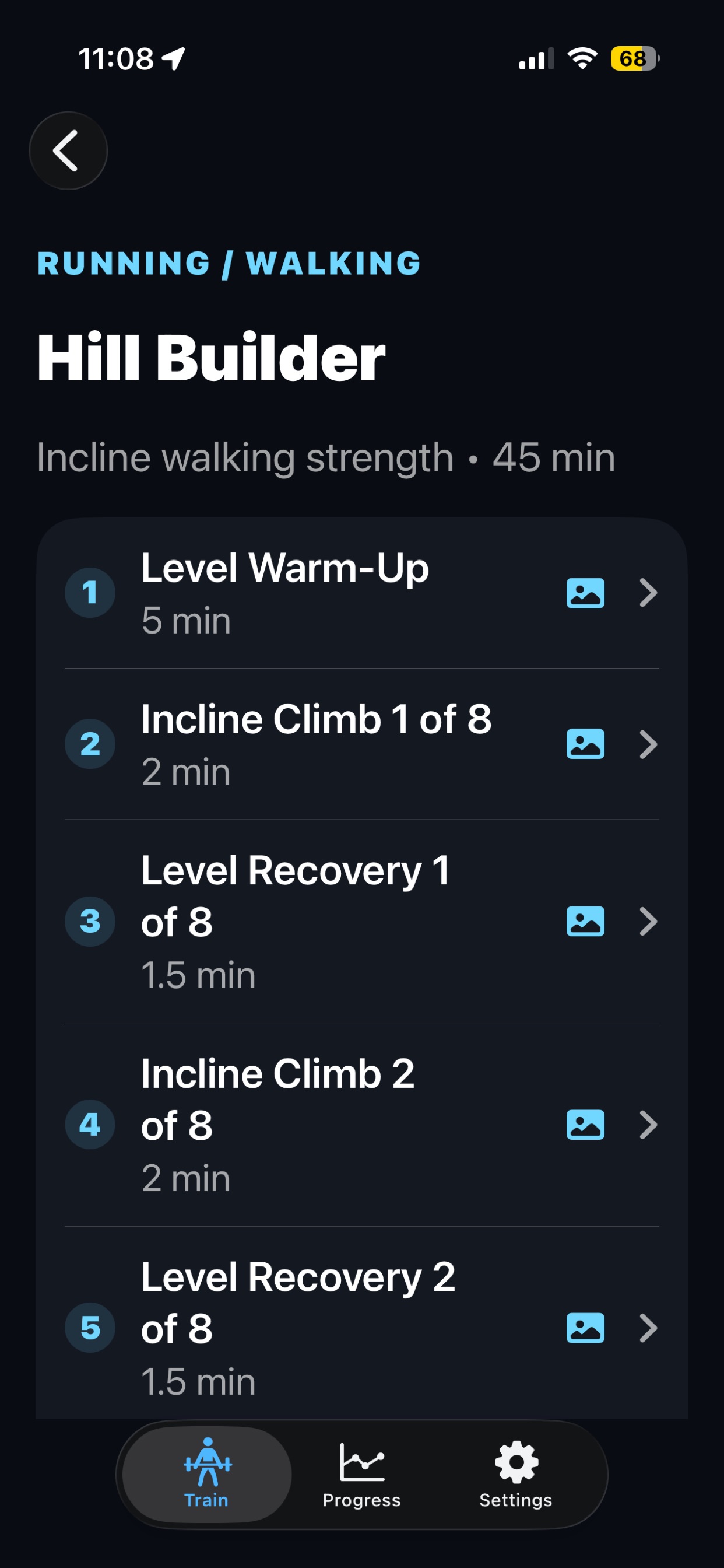This screenshot has height=1568, width=724.
Task: Tap the Progress chart icon
Action: (362, 1462)
